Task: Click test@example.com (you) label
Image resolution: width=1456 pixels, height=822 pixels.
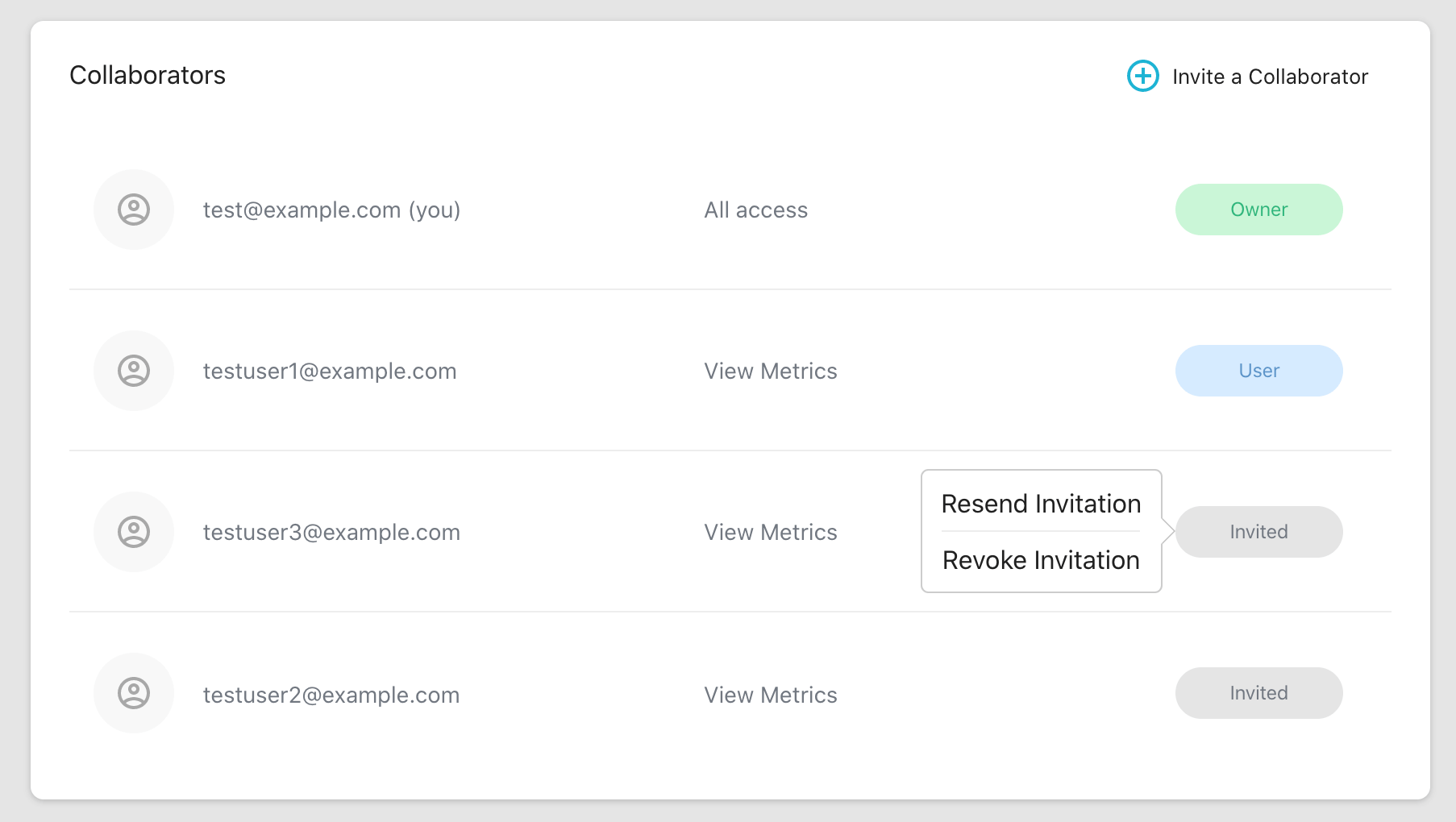Action: coord(331,210)
